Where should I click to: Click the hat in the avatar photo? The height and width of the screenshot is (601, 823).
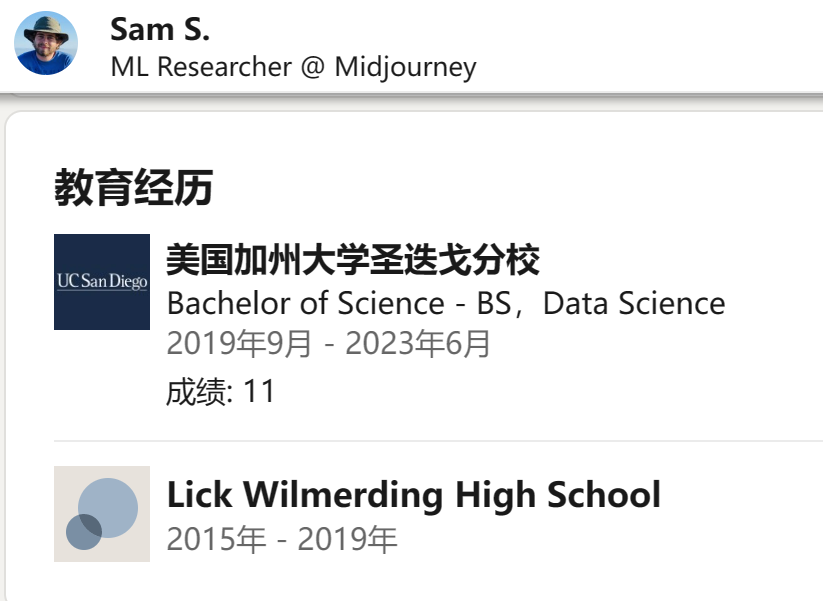pos(46,30)
